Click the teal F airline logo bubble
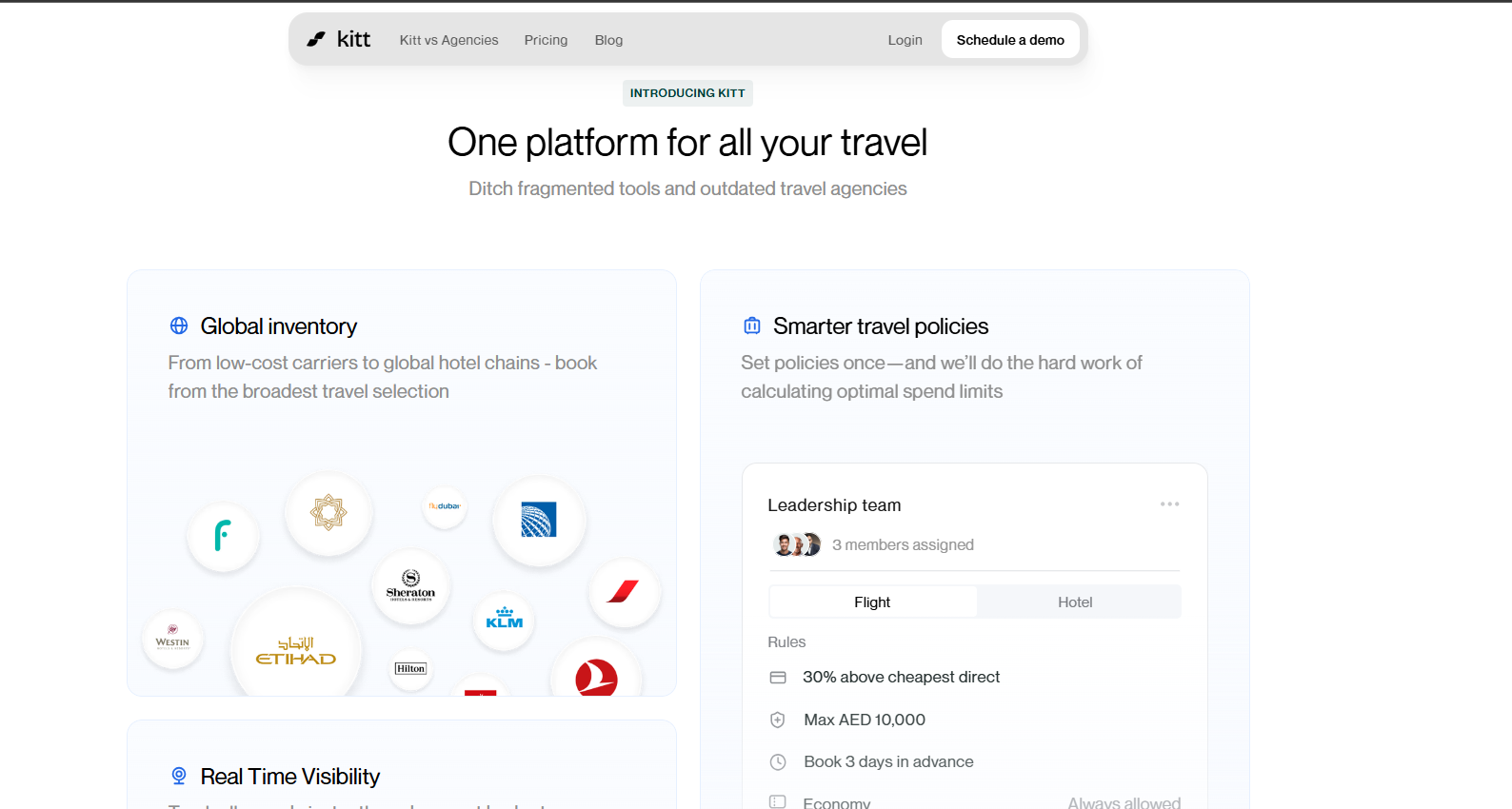Viewport: 1512px width, 809px height. point(223,536)
